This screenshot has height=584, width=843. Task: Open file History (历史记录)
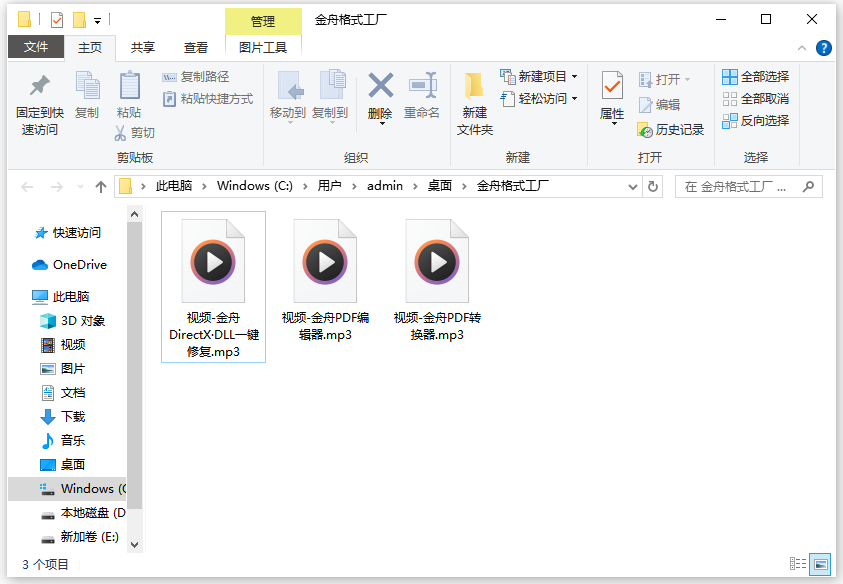pyautogui.click(x=670, y=130)
